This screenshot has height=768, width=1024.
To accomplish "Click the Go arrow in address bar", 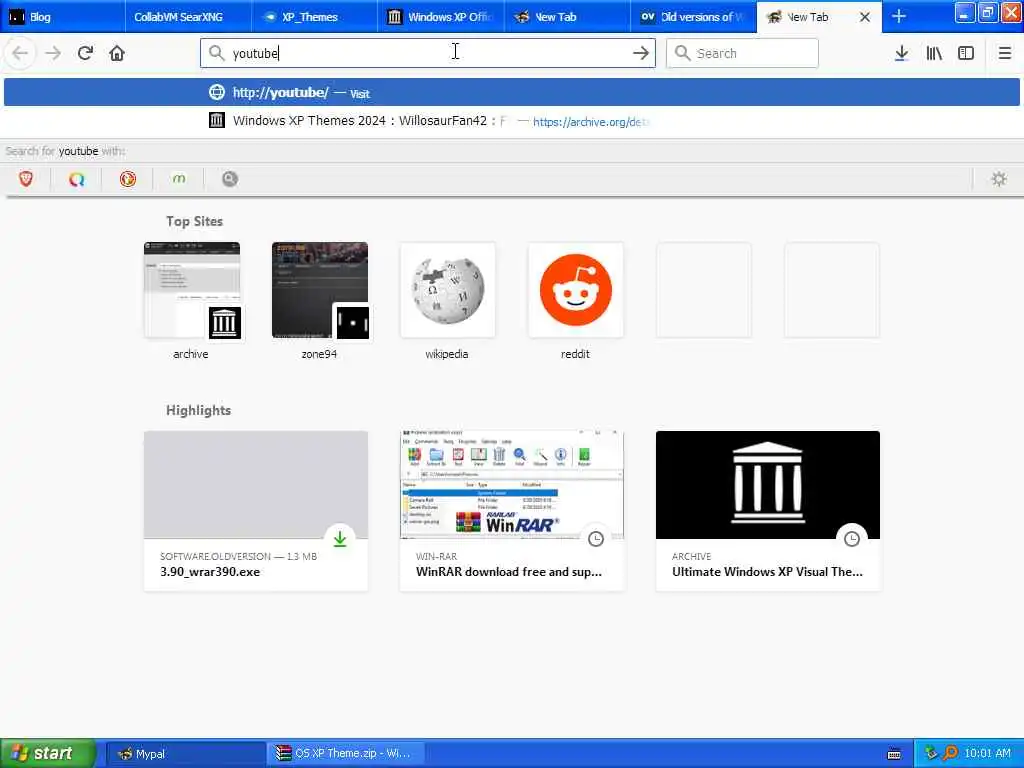I will (x=641, y=53).
